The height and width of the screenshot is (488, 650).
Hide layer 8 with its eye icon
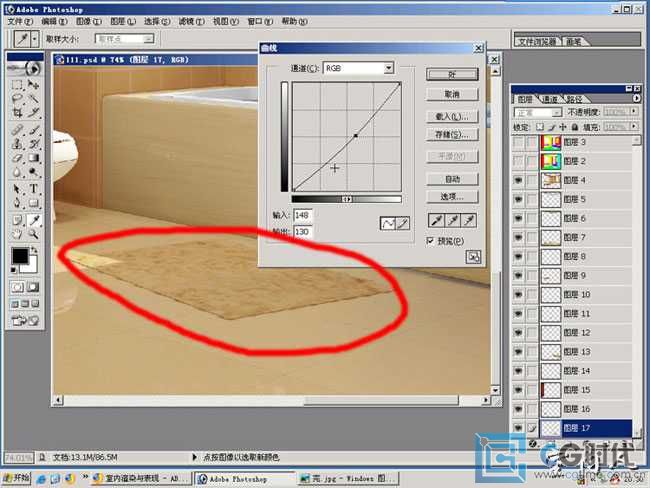[518, 257]
